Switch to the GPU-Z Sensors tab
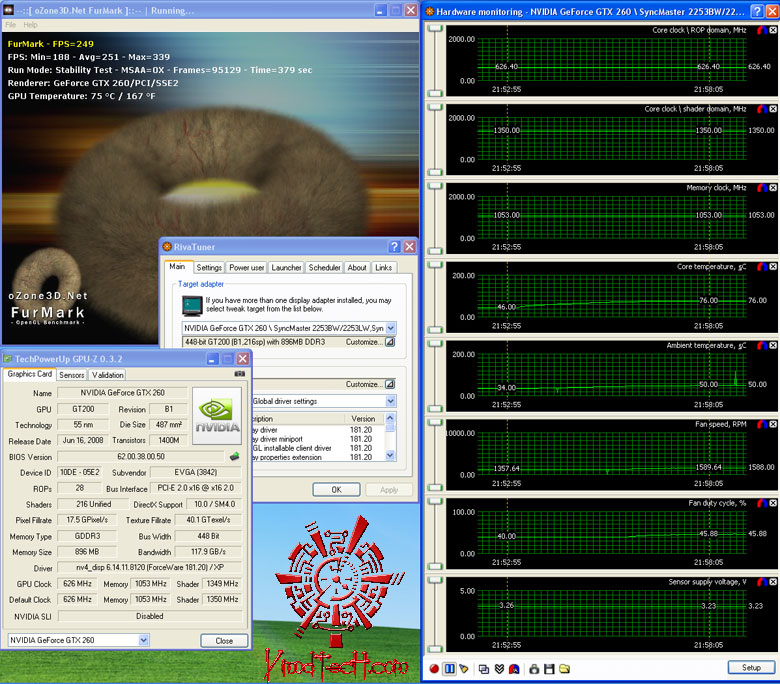 coord(72,375)
